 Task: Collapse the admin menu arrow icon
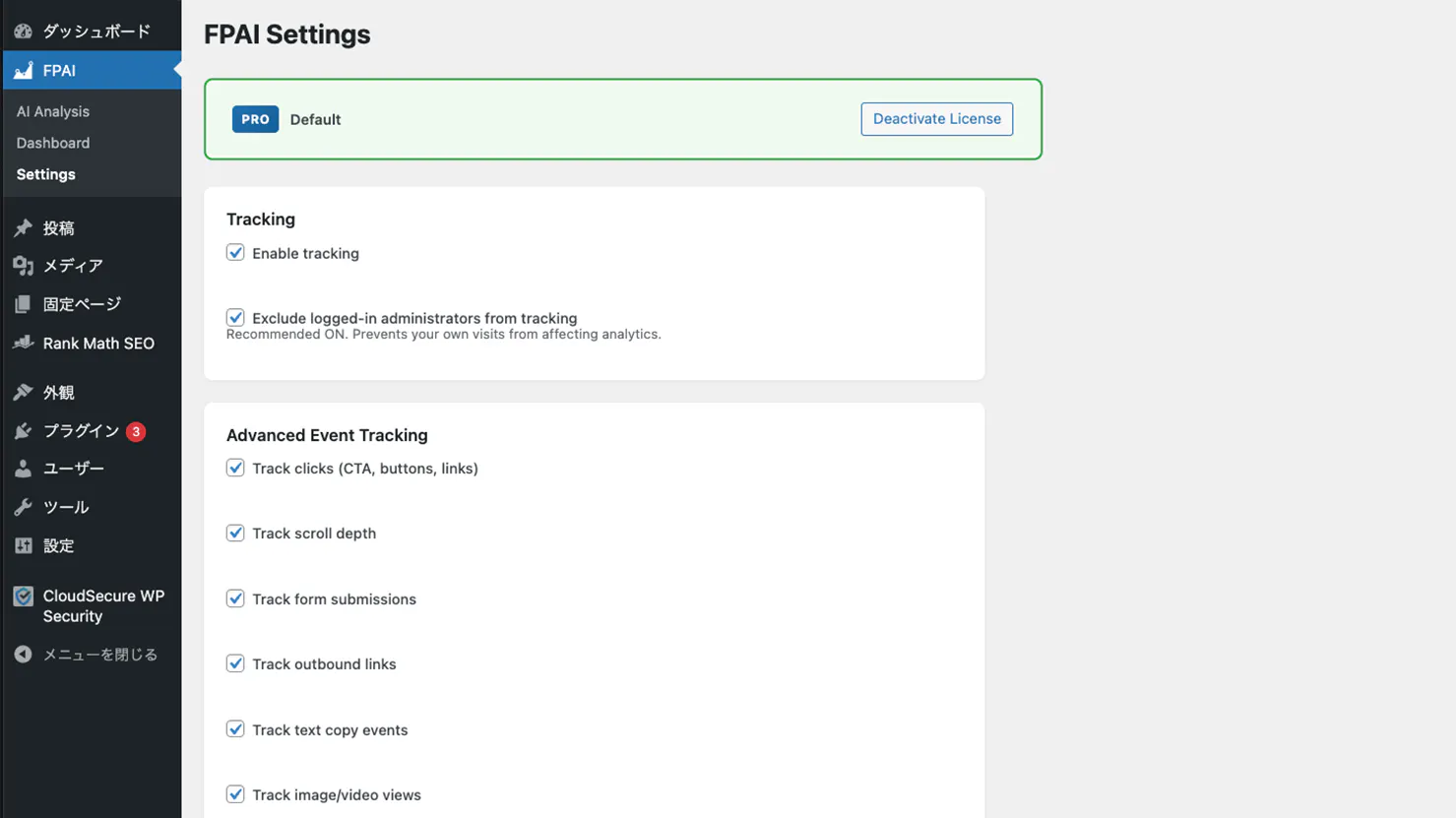pyautogui.click(x=23, y=655)
